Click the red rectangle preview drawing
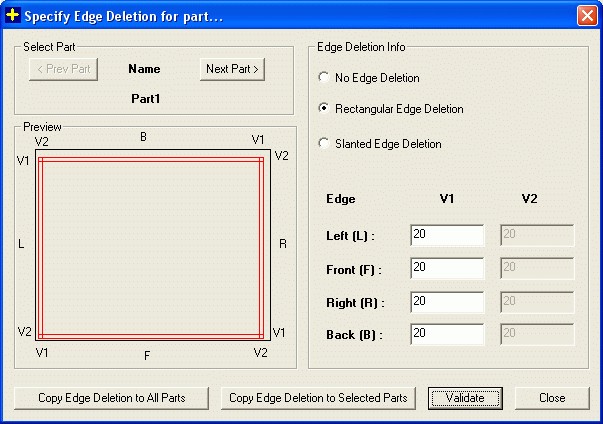The height and width of the screenshot is (424, 603). [151, 248]
